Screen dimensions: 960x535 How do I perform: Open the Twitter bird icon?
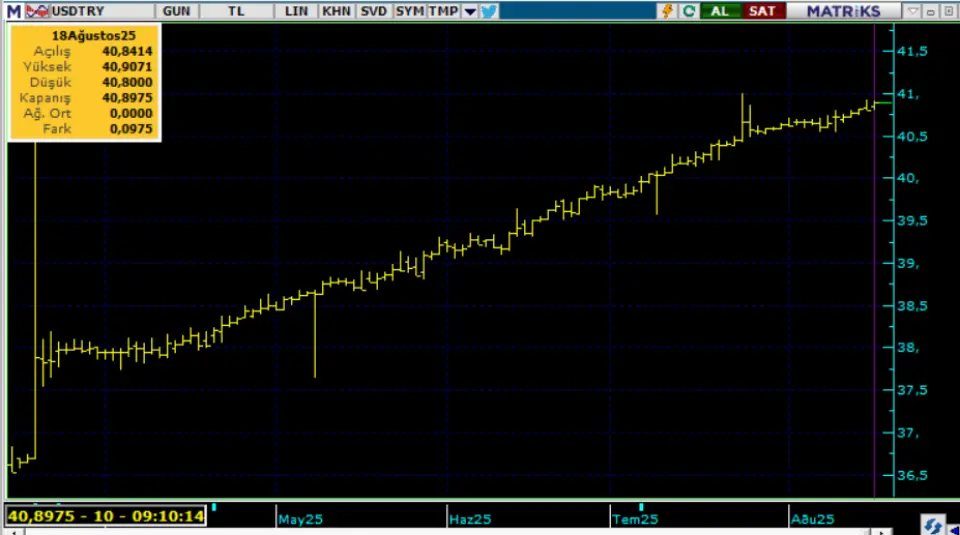pos(489,11)
